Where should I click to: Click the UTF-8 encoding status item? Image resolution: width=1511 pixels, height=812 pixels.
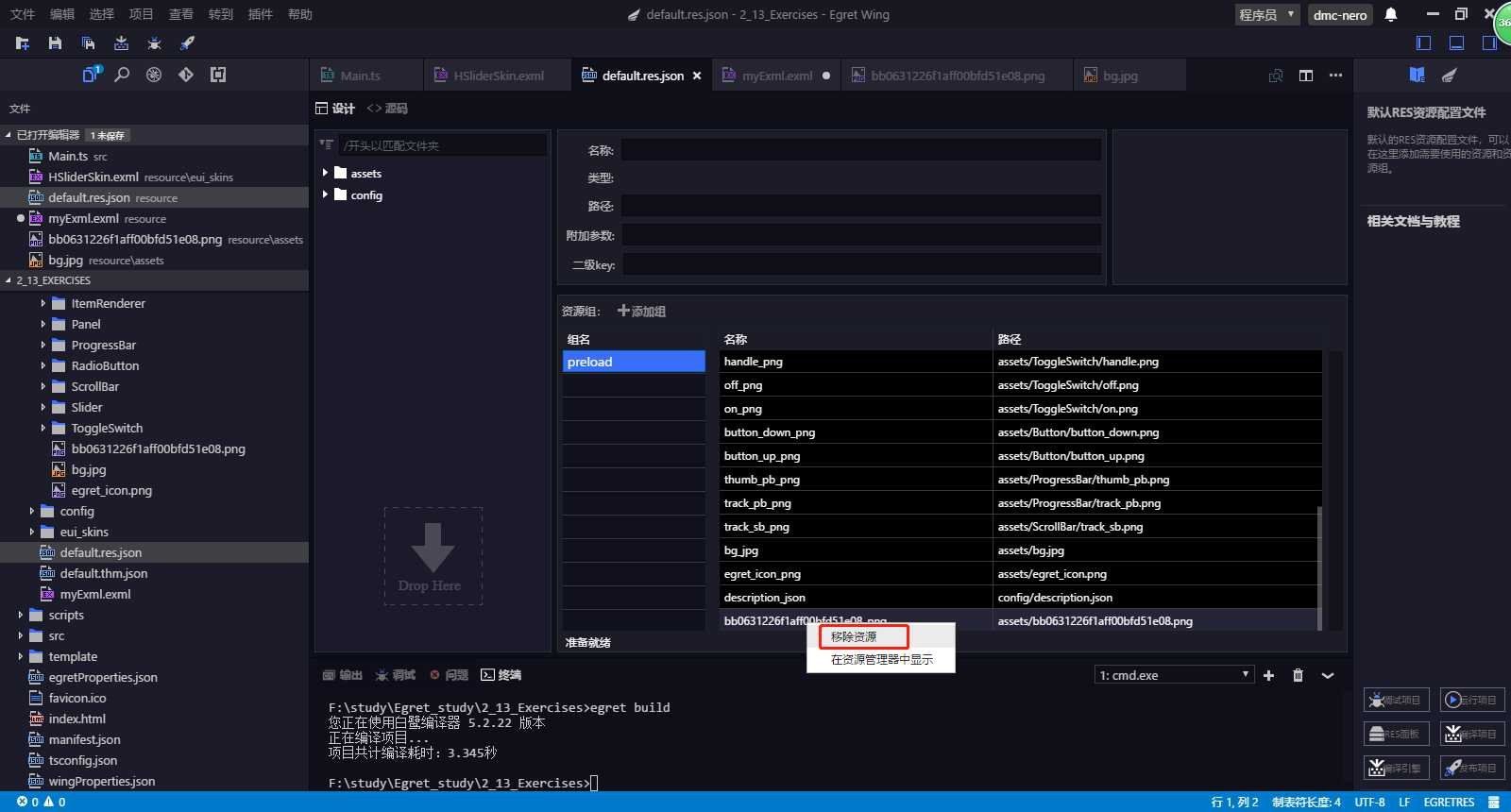coord(1369,802)
